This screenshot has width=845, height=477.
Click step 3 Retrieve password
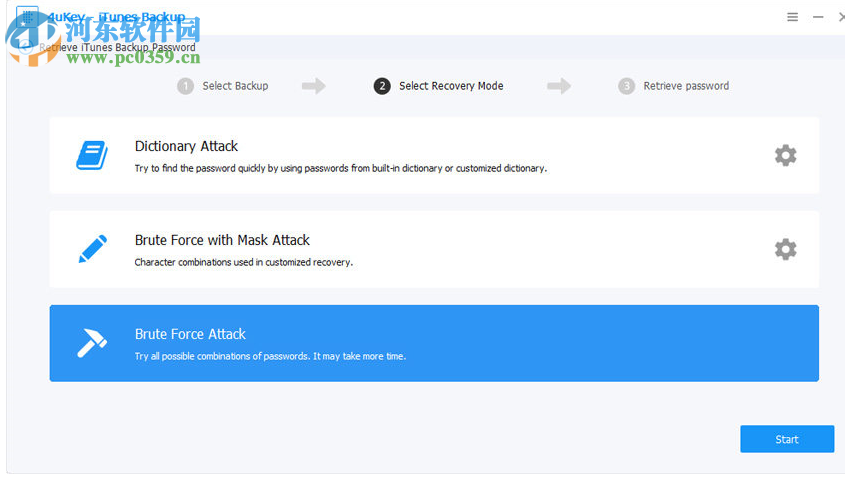(674, 86)
